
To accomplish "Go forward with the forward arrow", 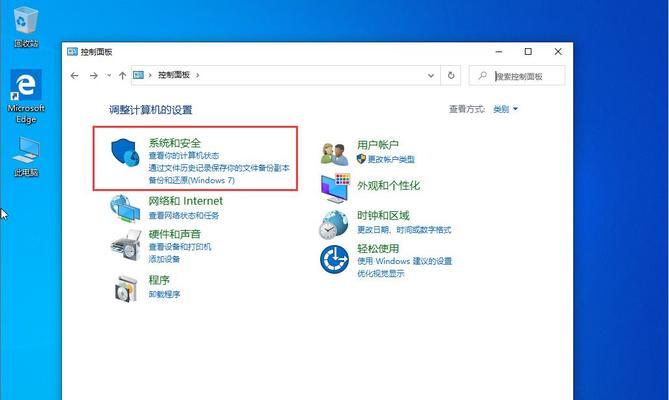I will (x=93, y=75).
